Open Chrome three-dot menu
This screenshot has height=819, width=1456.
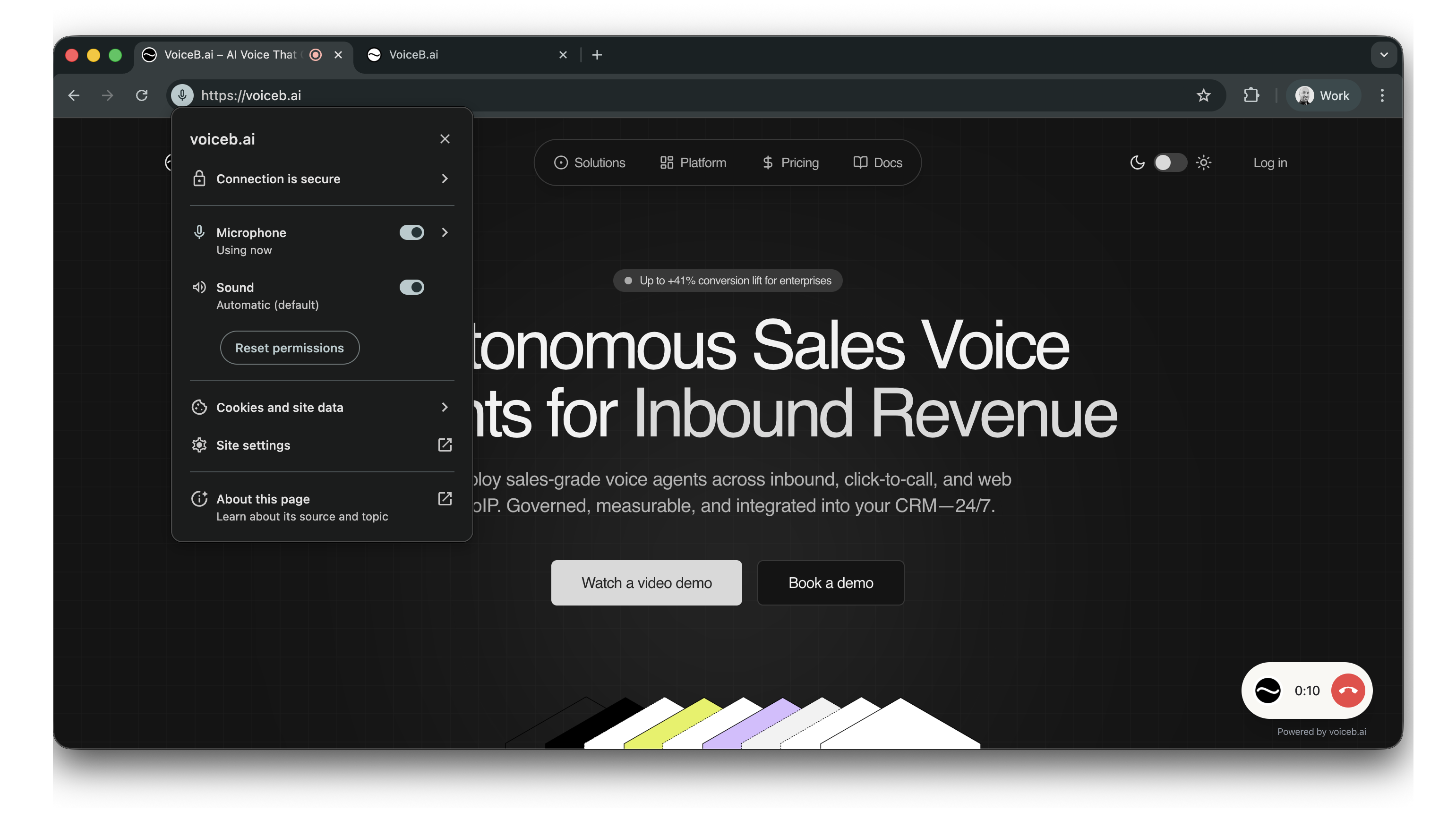(x=1382, y=95)
